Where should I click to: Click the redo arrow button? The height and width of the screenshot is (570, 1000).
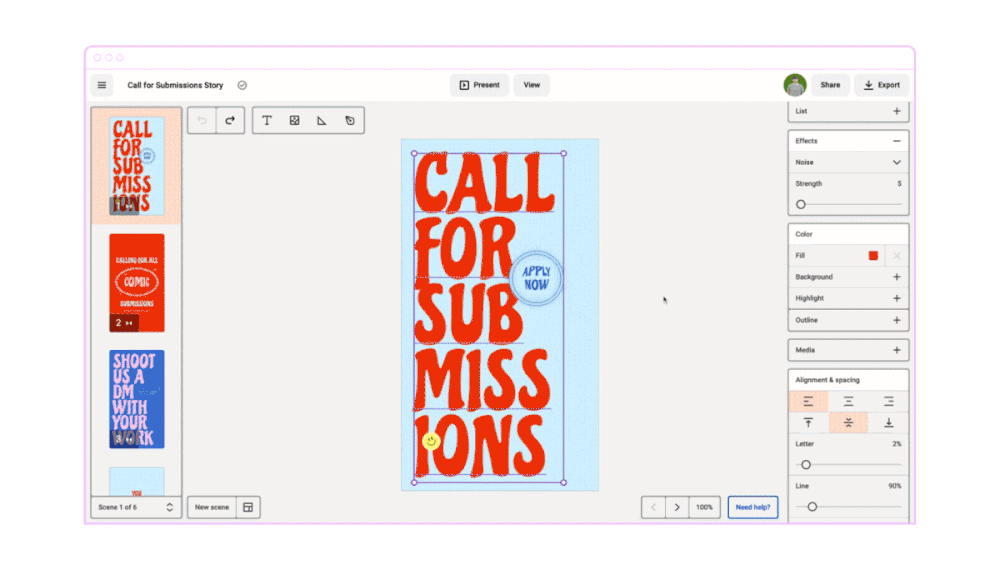click(230, 121)
